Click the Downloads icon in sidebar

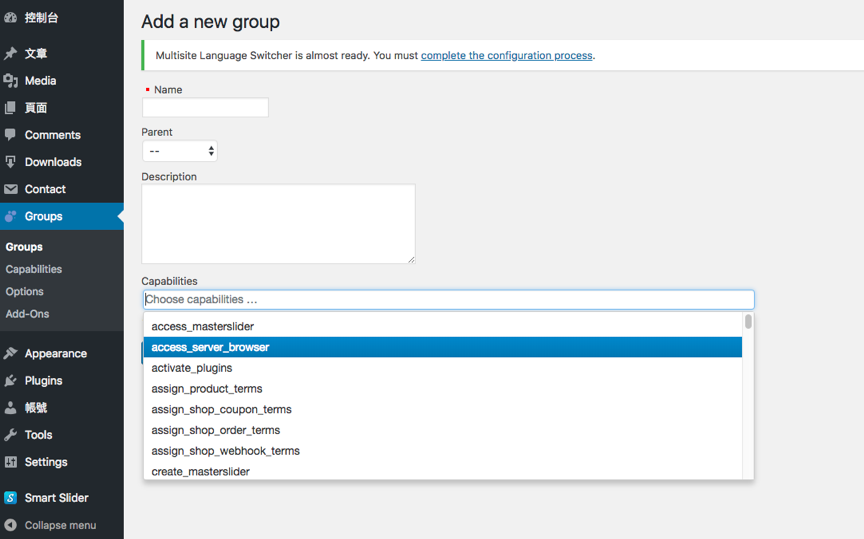[11, 162]
